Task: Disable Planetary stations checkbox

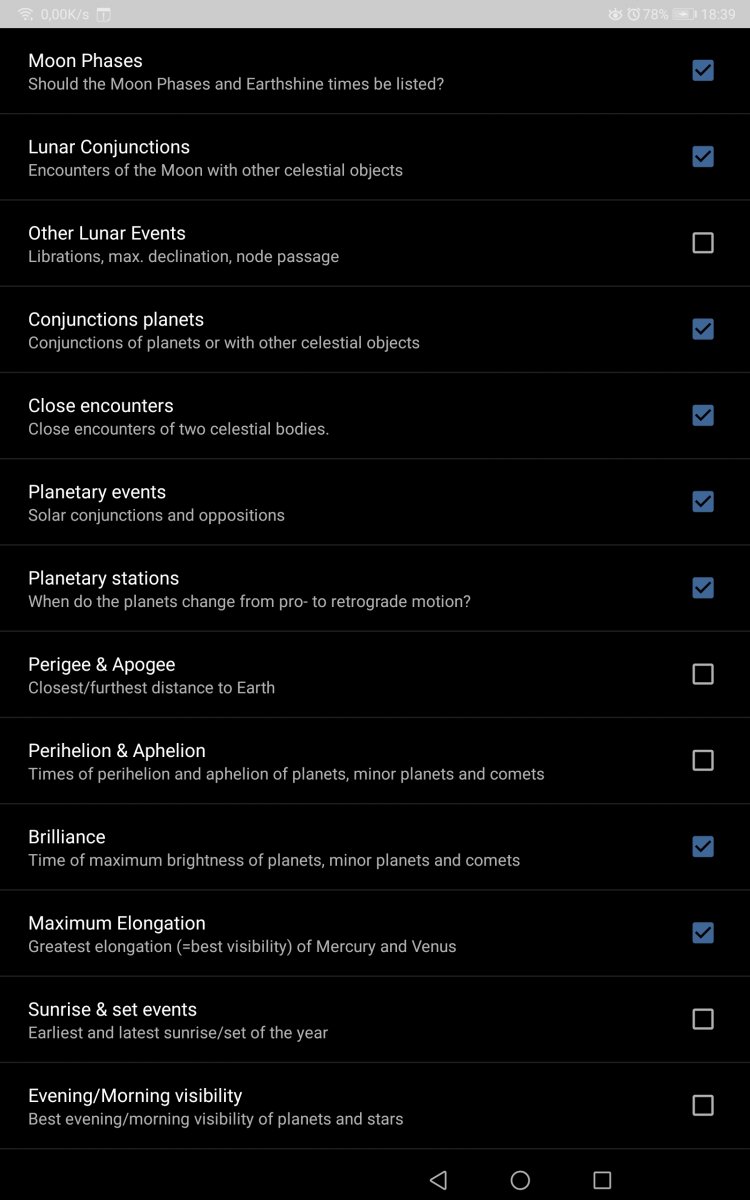Action: click(703, 588)
